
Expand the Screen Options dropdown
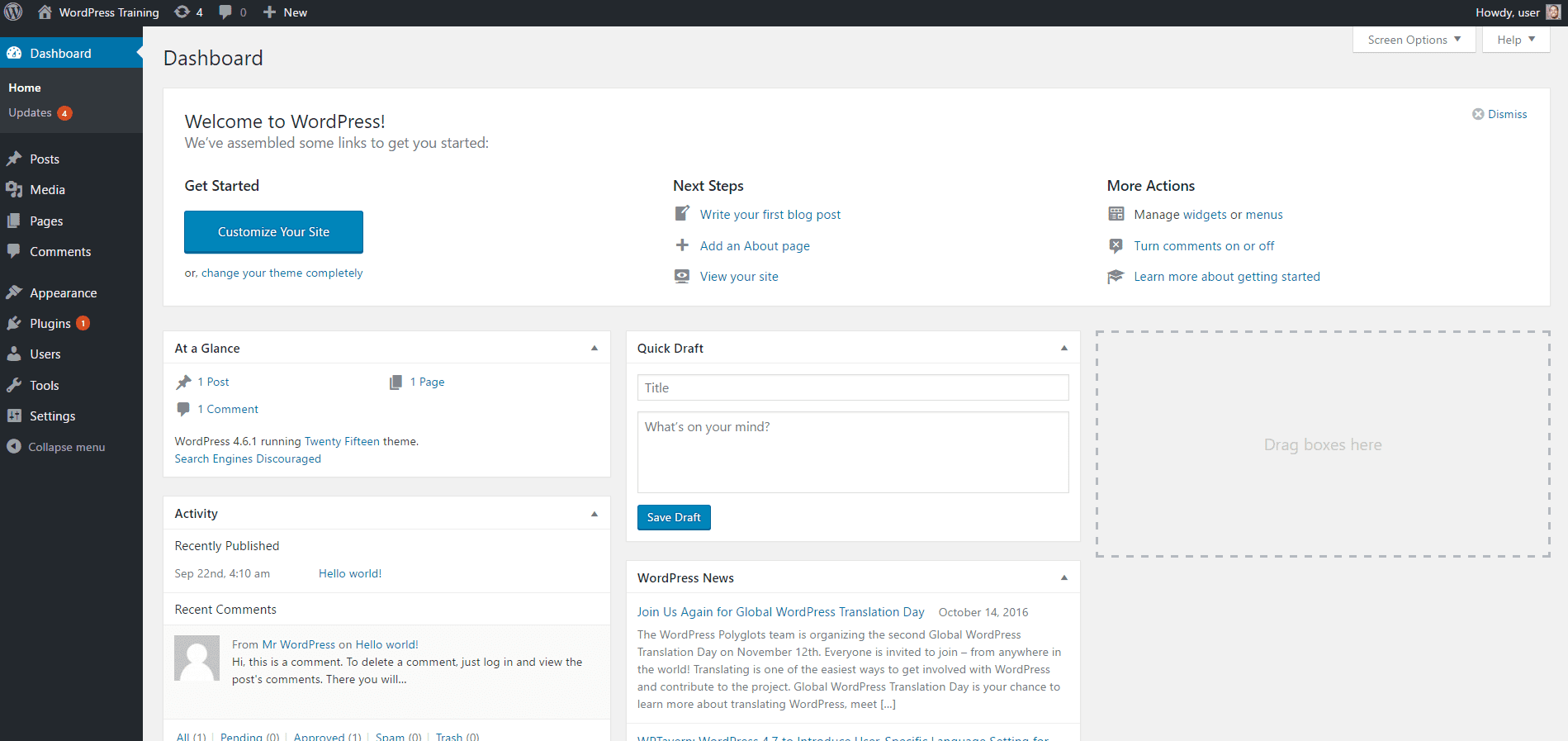point(1414,40)
